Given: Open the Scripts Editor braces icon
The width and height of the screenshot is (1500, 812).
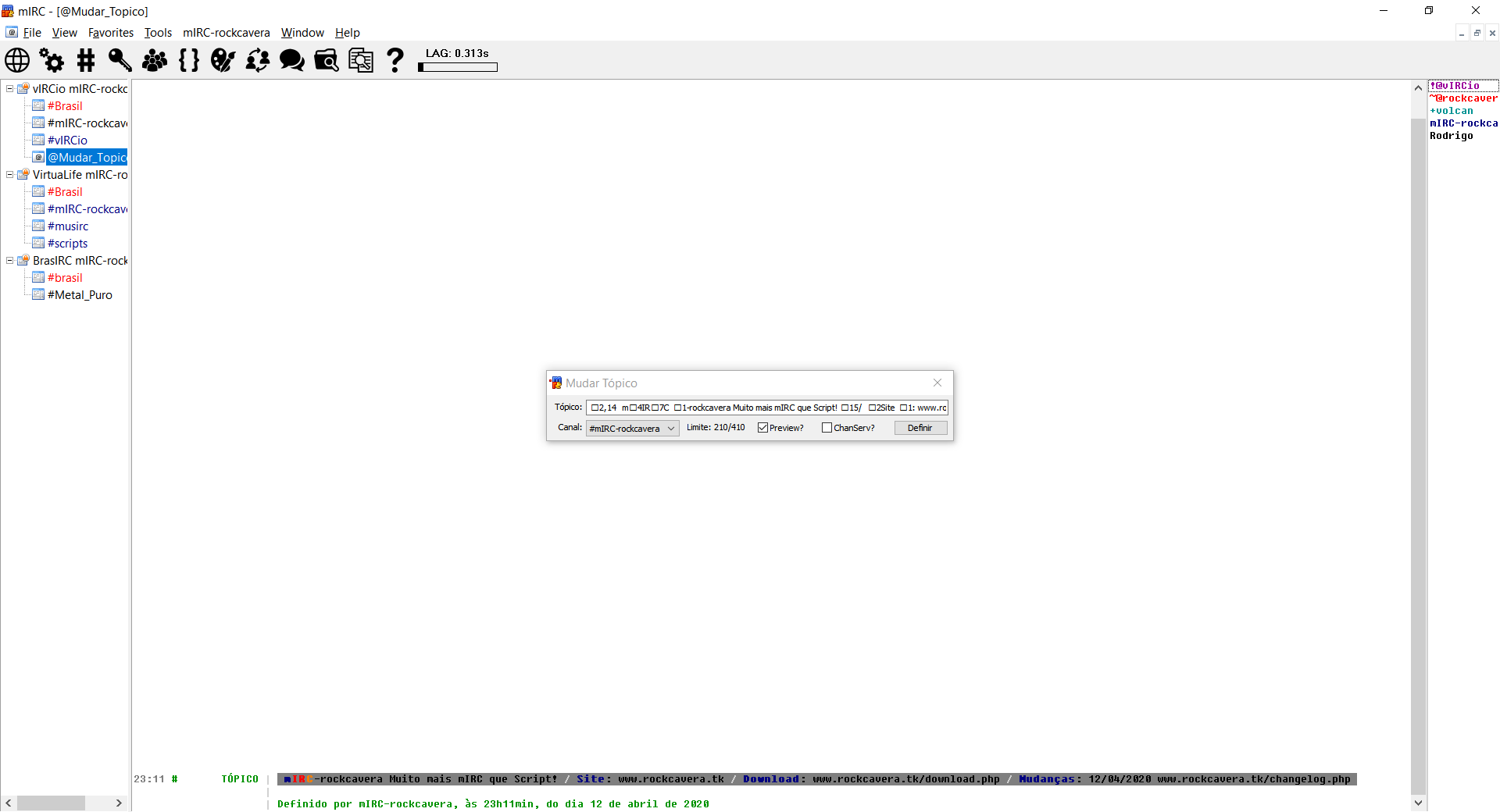Looking at the screenshot, I should coord(188,60).
